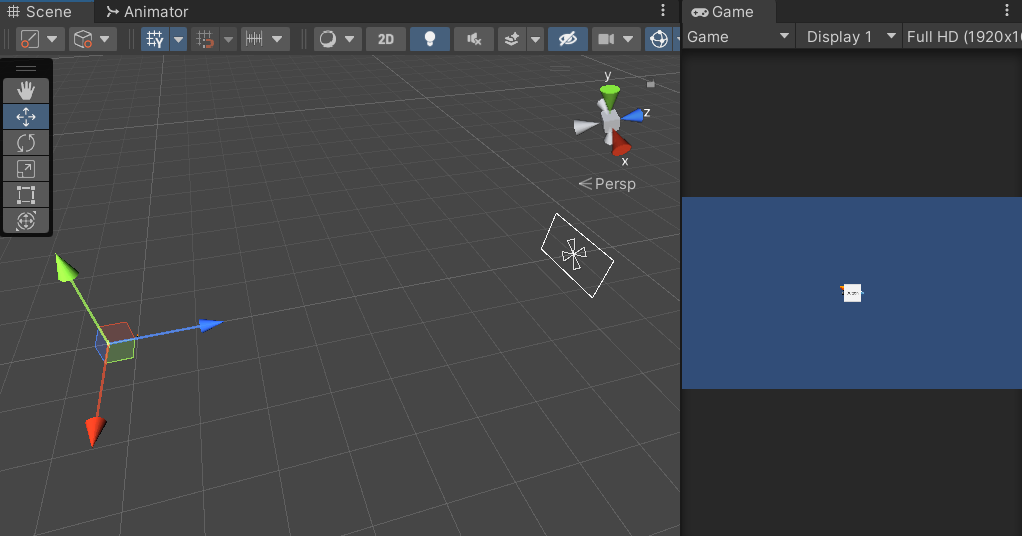The width and height of the screenshot is (1022, 536).
Task: Click the blue Z-axis move handle arrow
Action: pos(211,324)
